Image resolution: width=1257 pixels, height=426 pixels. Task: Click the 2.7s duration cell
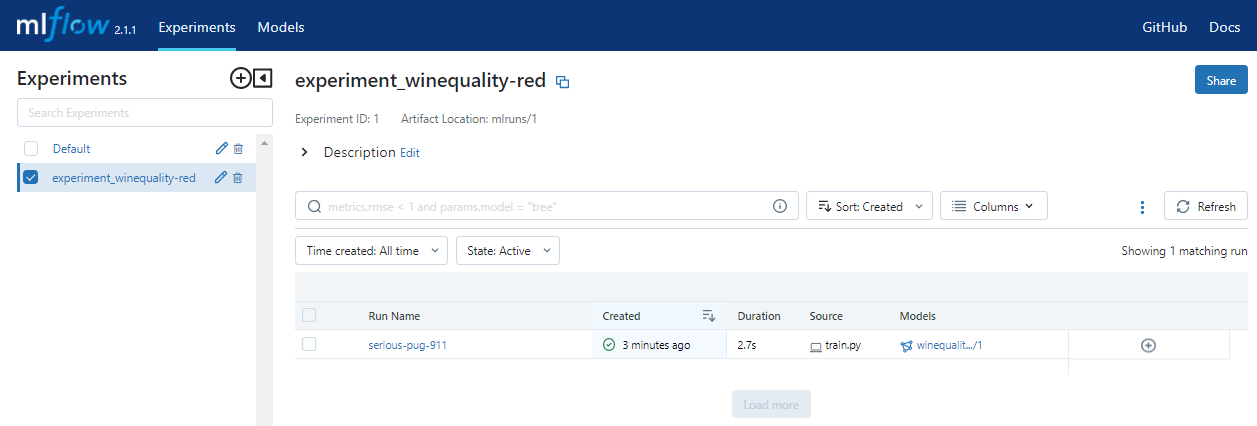tap(748, 345)
